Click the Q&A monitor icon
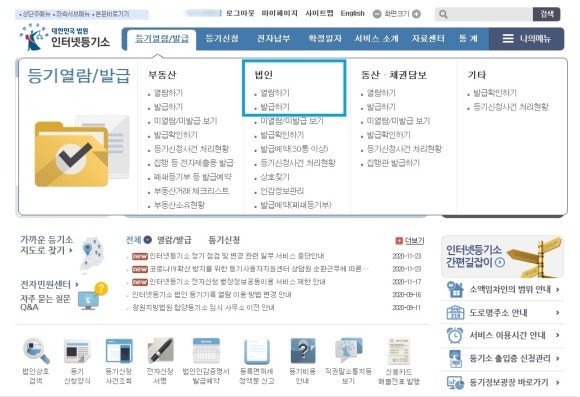Image resolution: width=580 pixels, height=397 pixels. (93, 296)
